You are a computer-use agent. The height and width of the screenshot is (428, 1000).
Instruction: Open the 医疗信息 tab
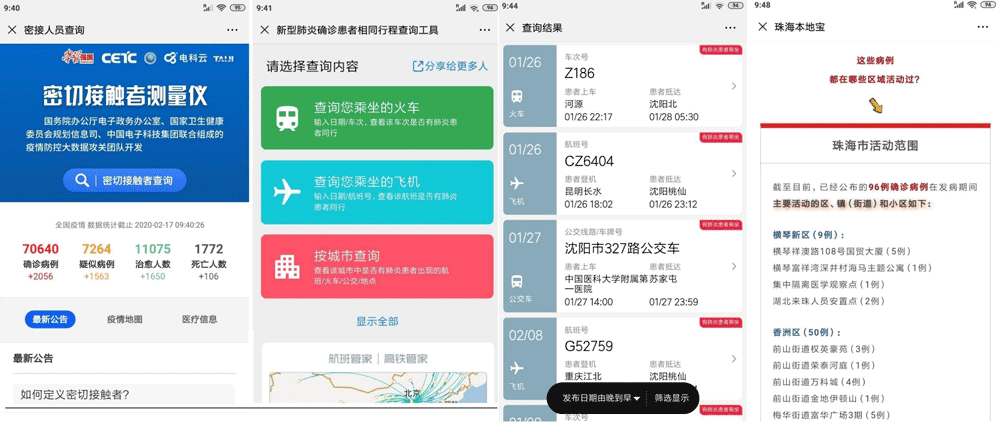pos(199,319)
